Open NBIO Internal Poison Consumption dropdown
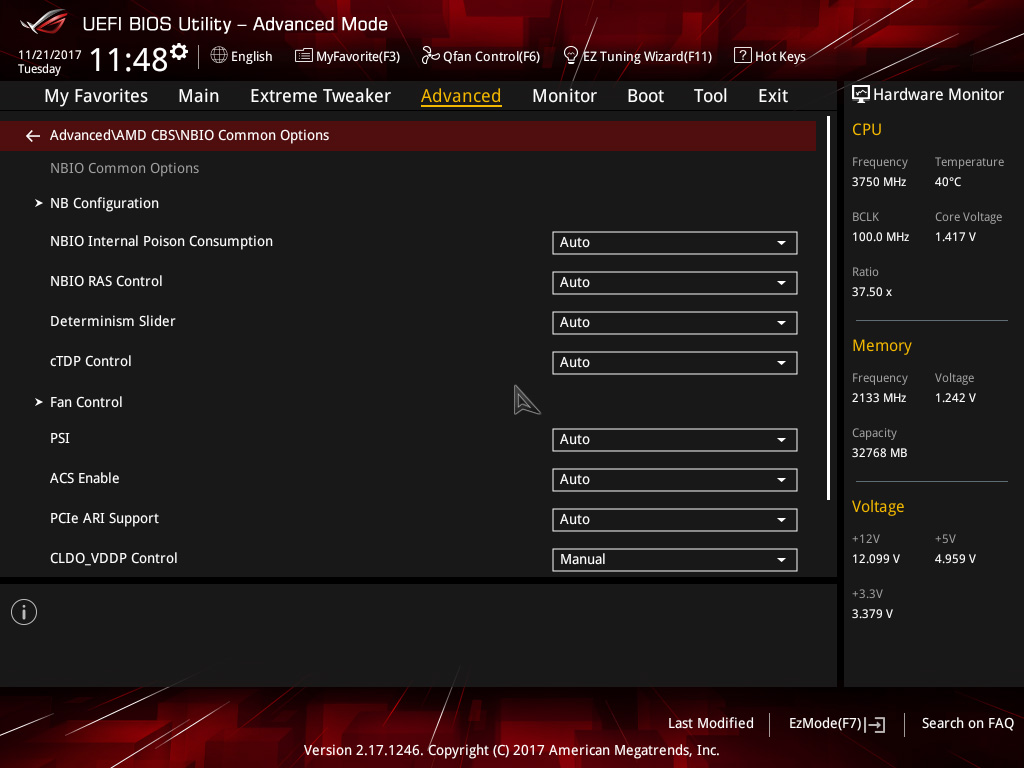1024x768 pixels. (x=675, y=243)
